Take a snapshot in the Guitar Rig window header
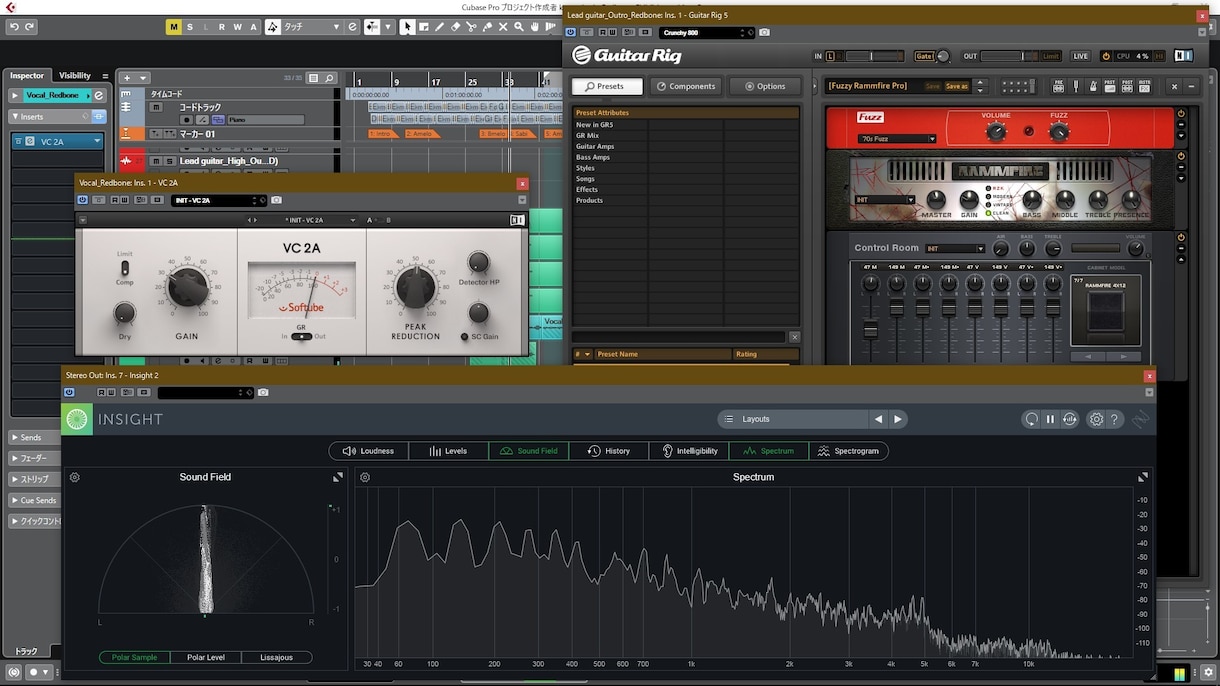The height and width of the screenshot is (686, 1220). click(764, 33)
